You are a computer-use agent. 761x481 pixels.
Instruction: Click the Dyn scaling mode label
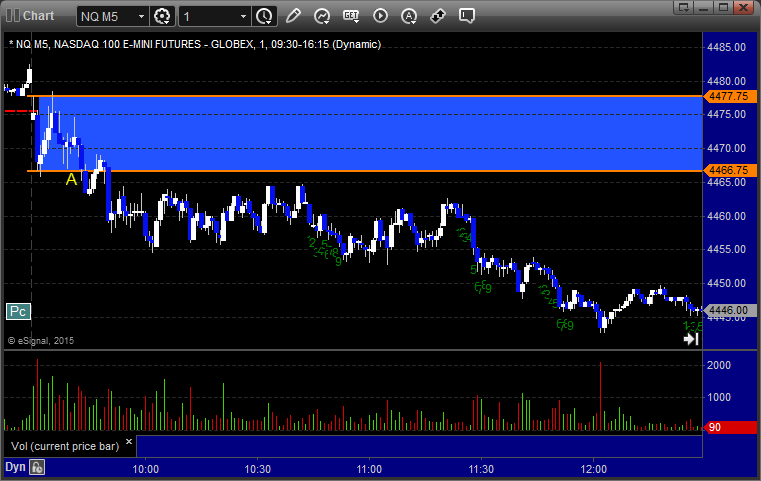point(15,467)
